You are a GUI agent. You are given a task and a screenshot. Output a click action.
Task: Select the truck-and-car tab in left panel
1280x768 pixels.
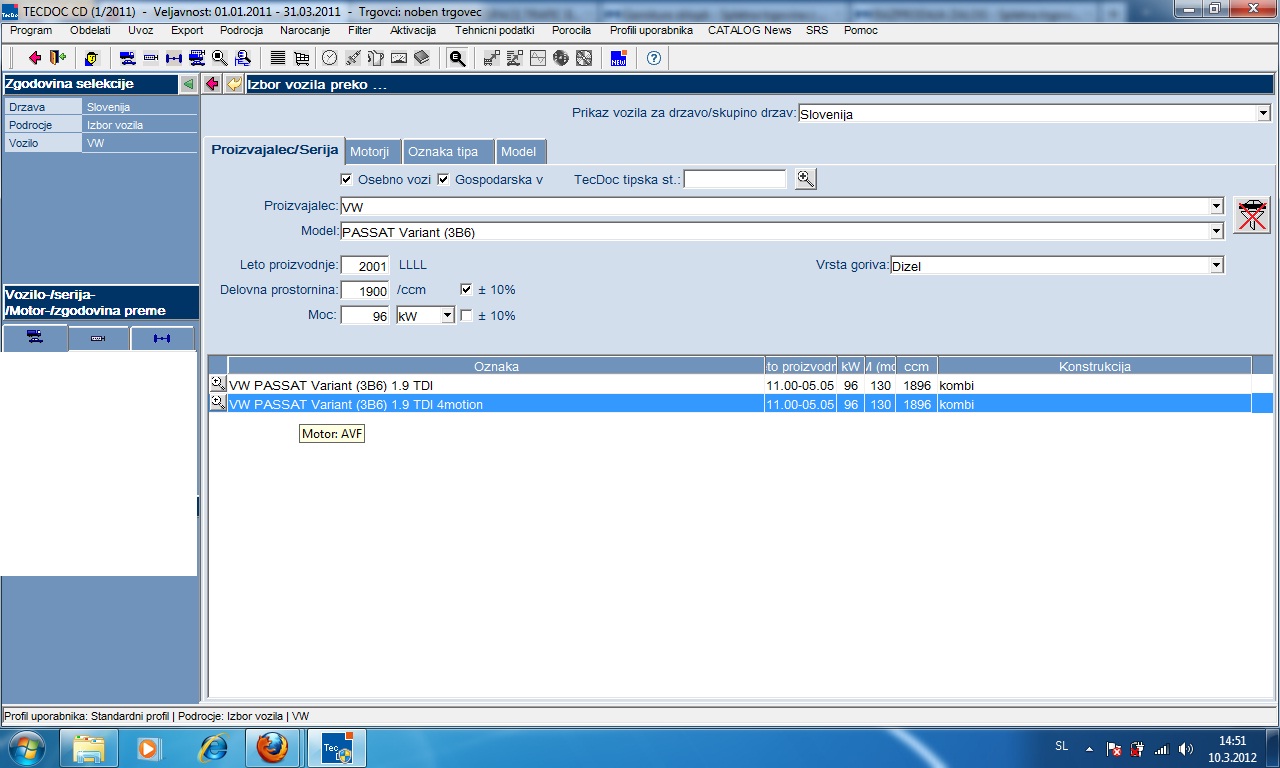pos(35,338)
